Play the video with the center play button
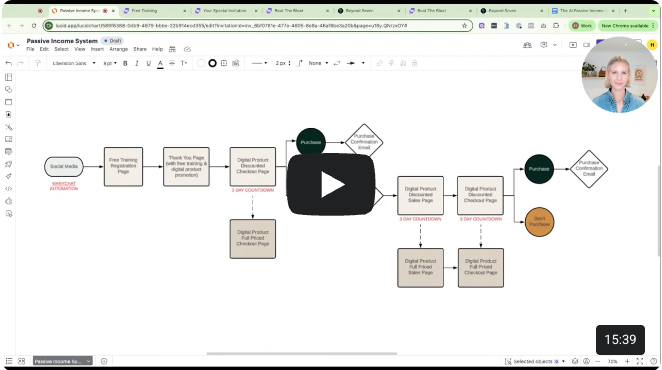 click(x=331, y=185)
